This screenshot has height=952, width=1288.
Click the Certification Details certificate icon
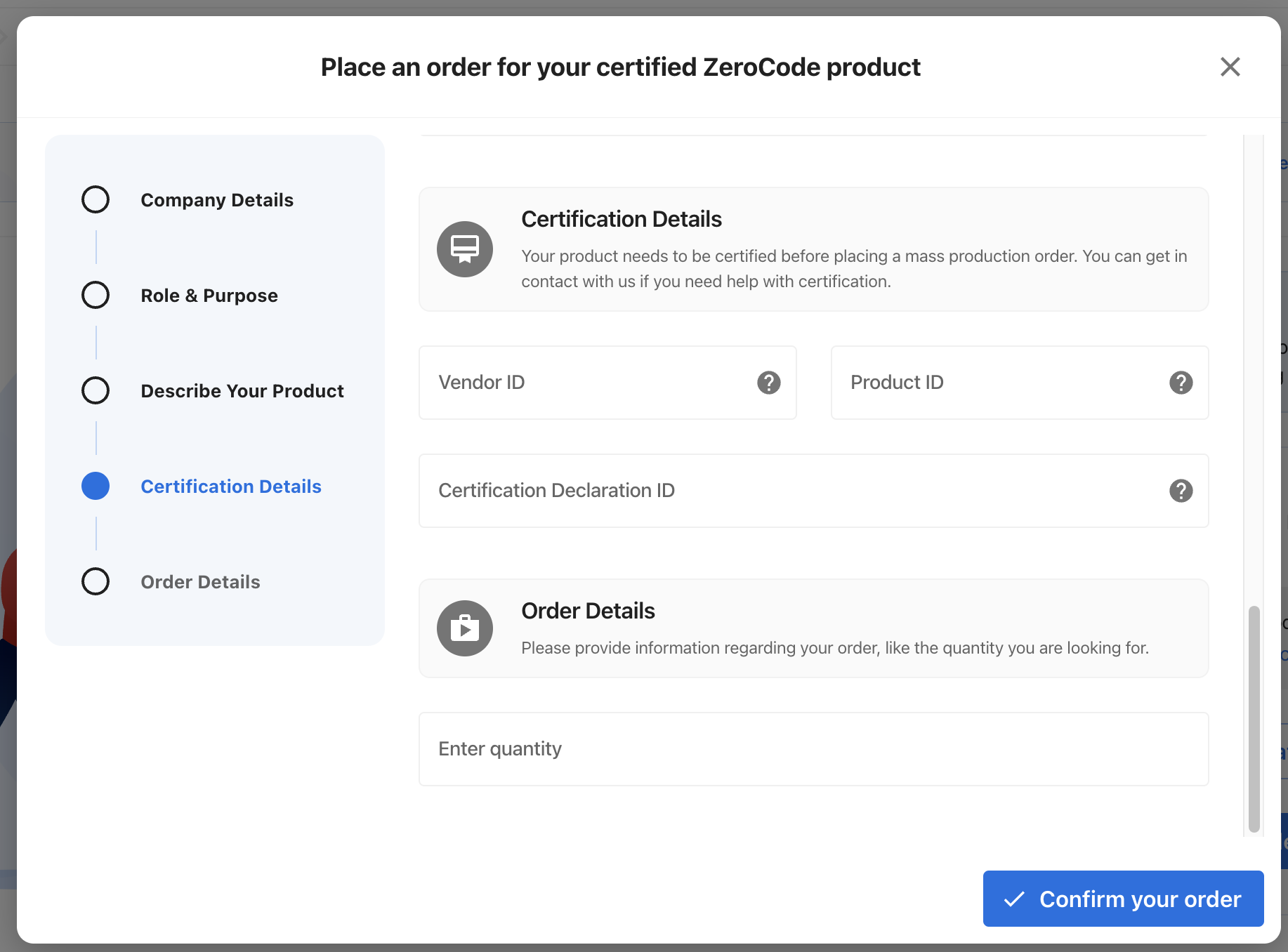point(465,249)
